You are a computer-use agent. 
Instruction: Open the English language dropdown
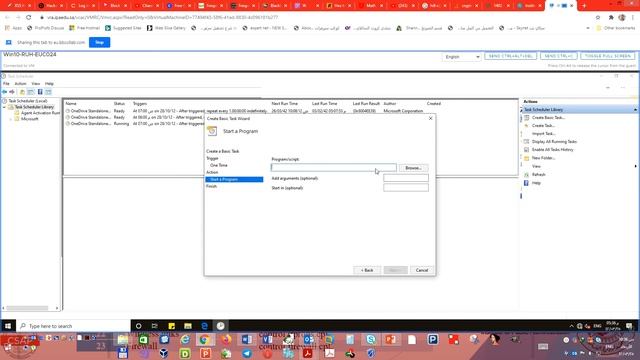click(x=462, y=57)
